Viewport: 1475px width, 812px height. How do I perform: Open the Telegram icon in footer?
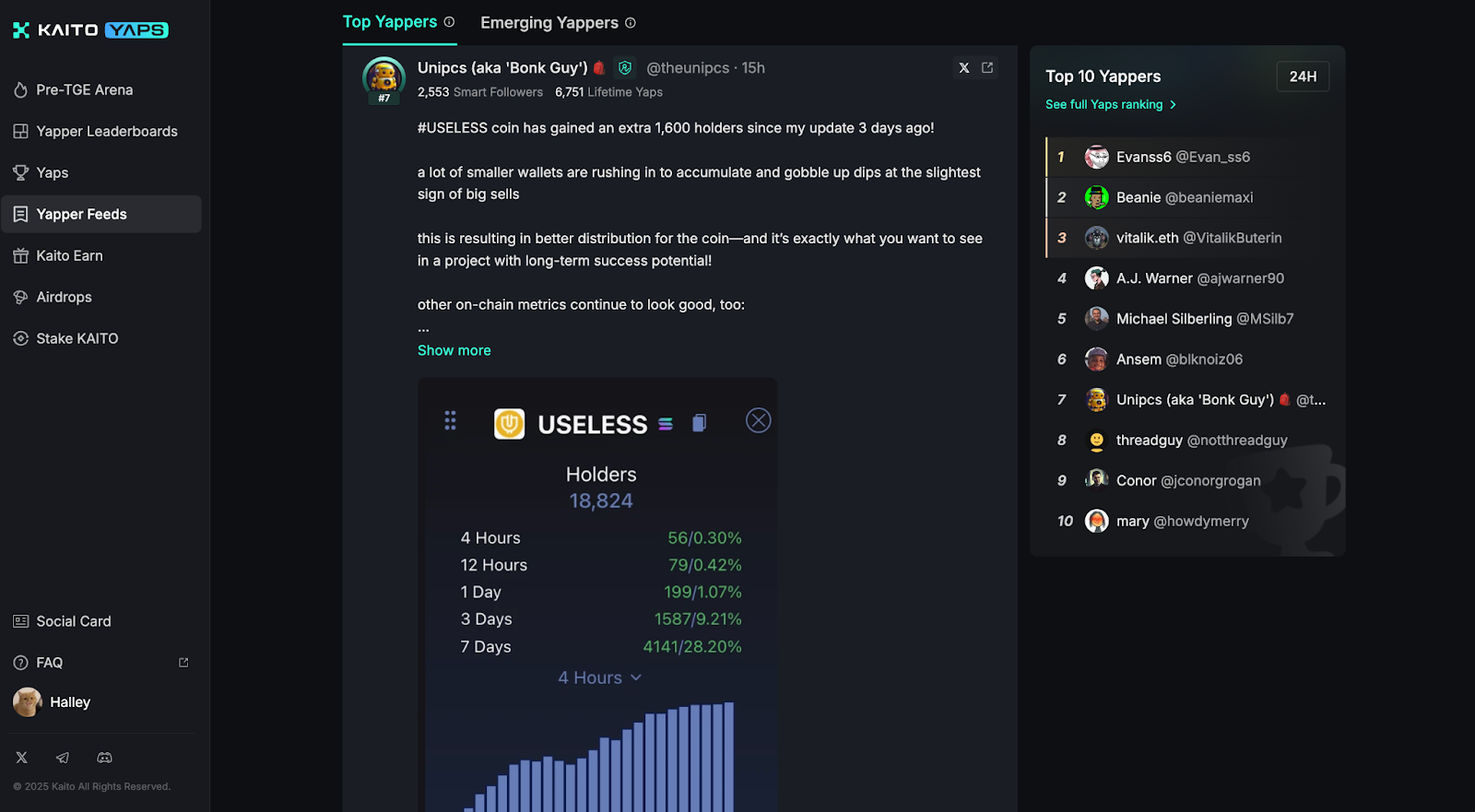(x=63, y=758)
